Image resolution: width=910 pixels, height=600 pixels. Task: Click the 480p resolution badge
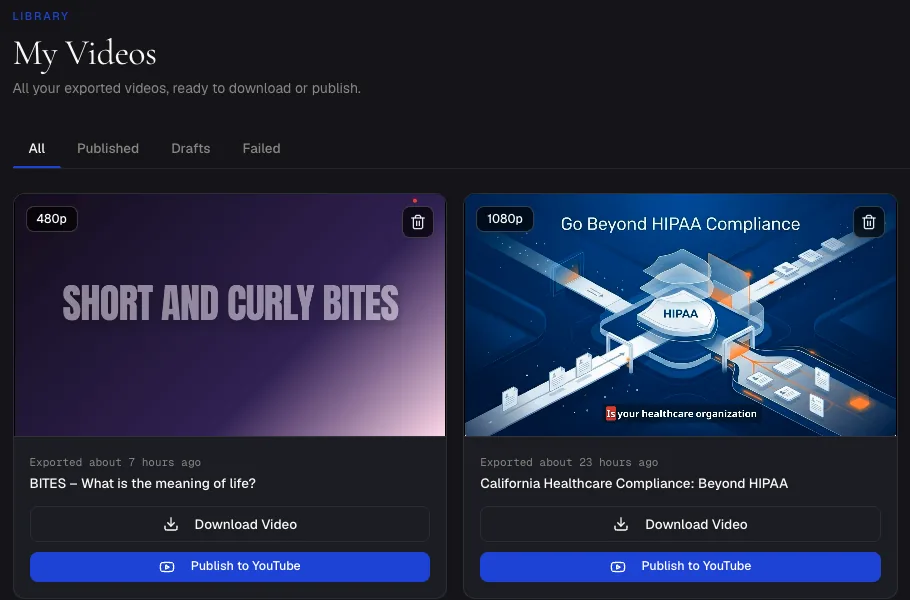(x=52, y=219)
